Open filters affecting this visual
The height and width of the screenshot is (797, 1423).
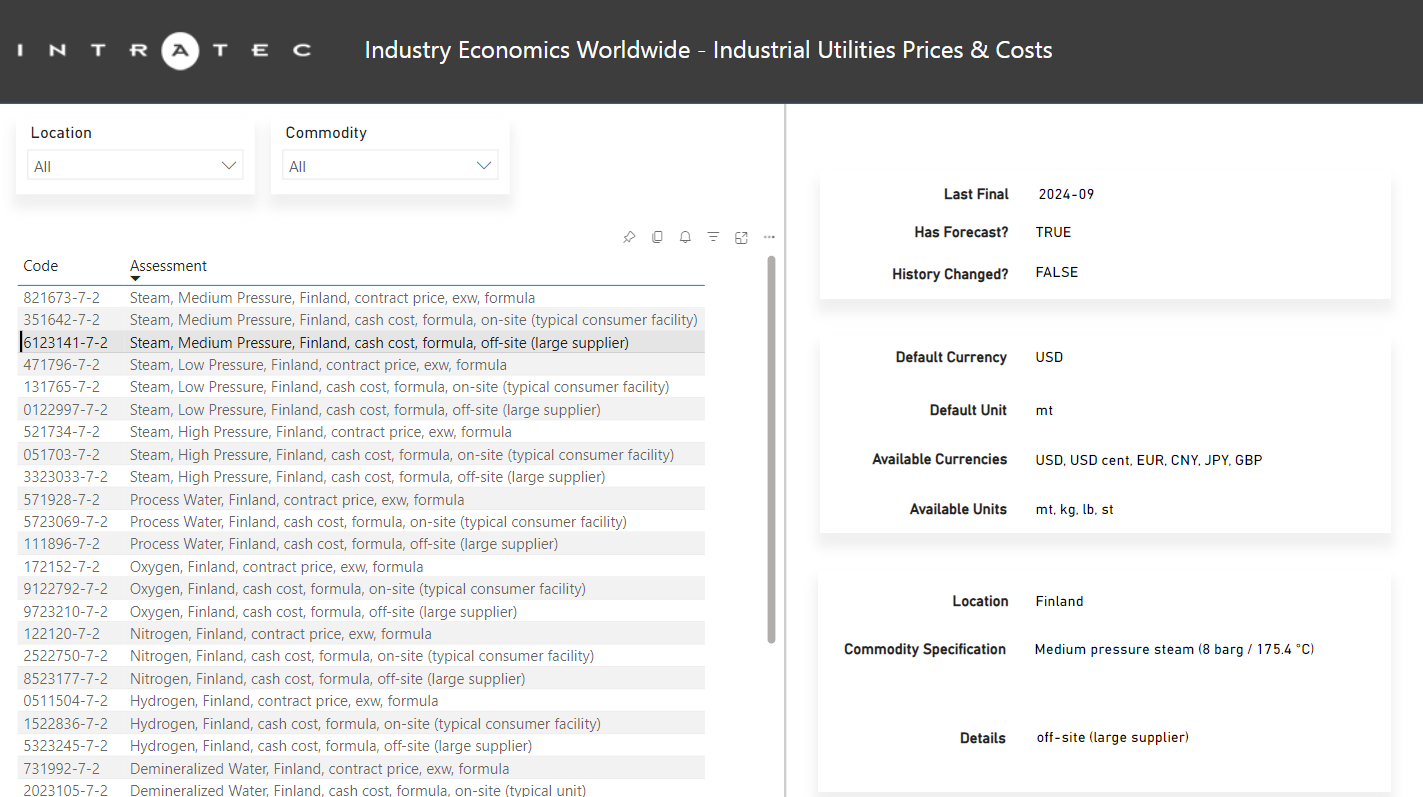pyautogui.click(x=713, y=237)
